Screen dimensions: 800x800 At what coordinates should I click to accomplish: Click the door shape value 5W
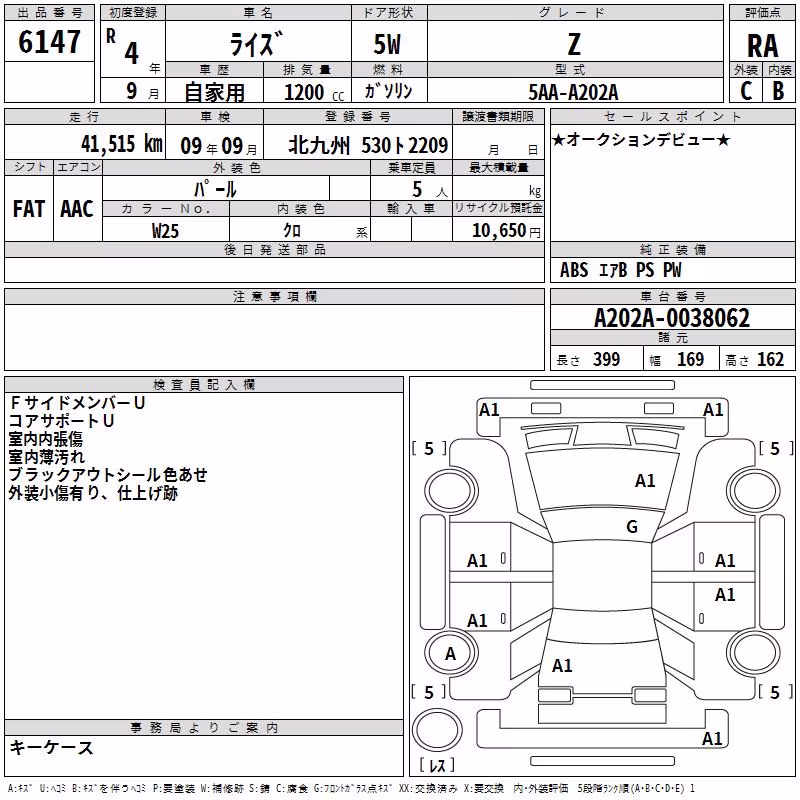point(388,44)
